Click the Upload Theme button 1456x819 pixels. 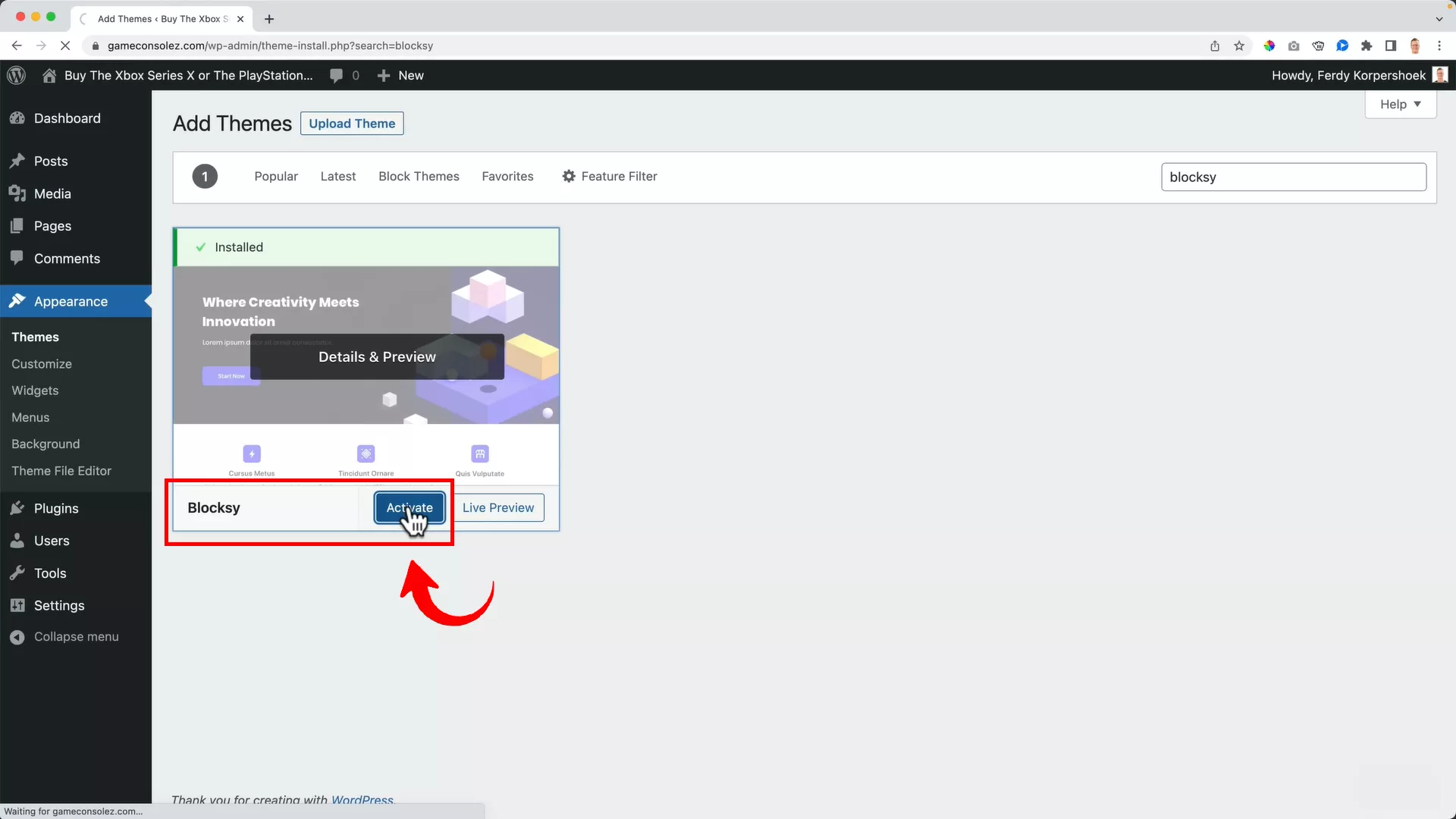(x=352, y=123)
